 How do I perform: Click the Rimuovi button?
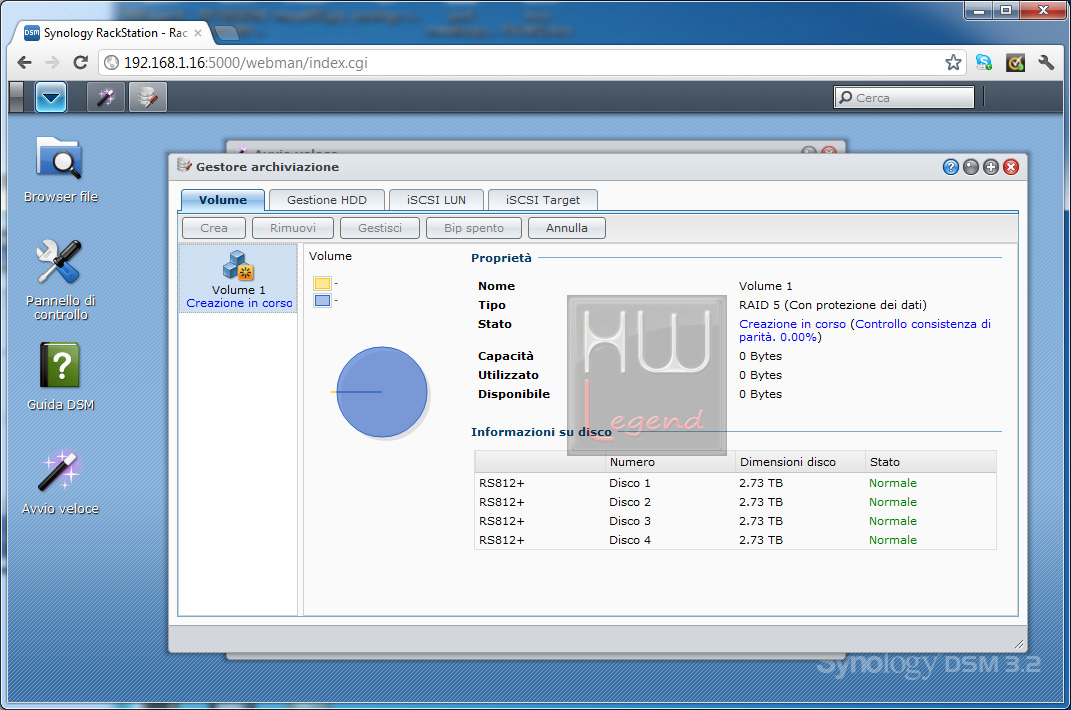[292, 228]
